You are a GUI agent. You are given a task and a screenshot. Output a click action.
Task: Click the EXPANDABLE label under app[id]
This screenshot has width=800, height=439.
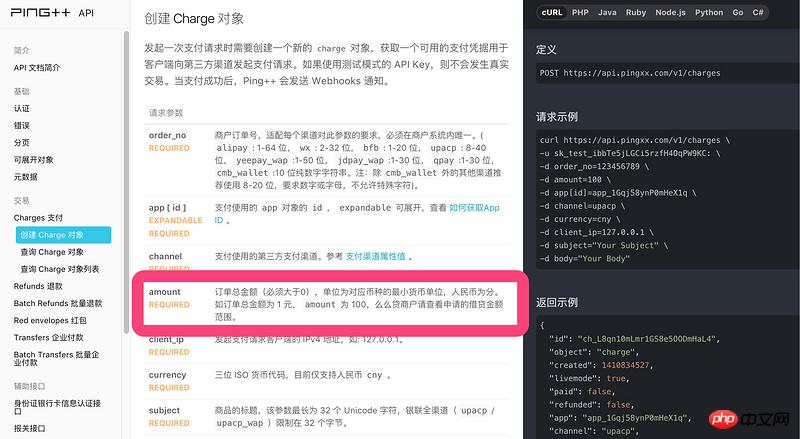pos(176,221)
